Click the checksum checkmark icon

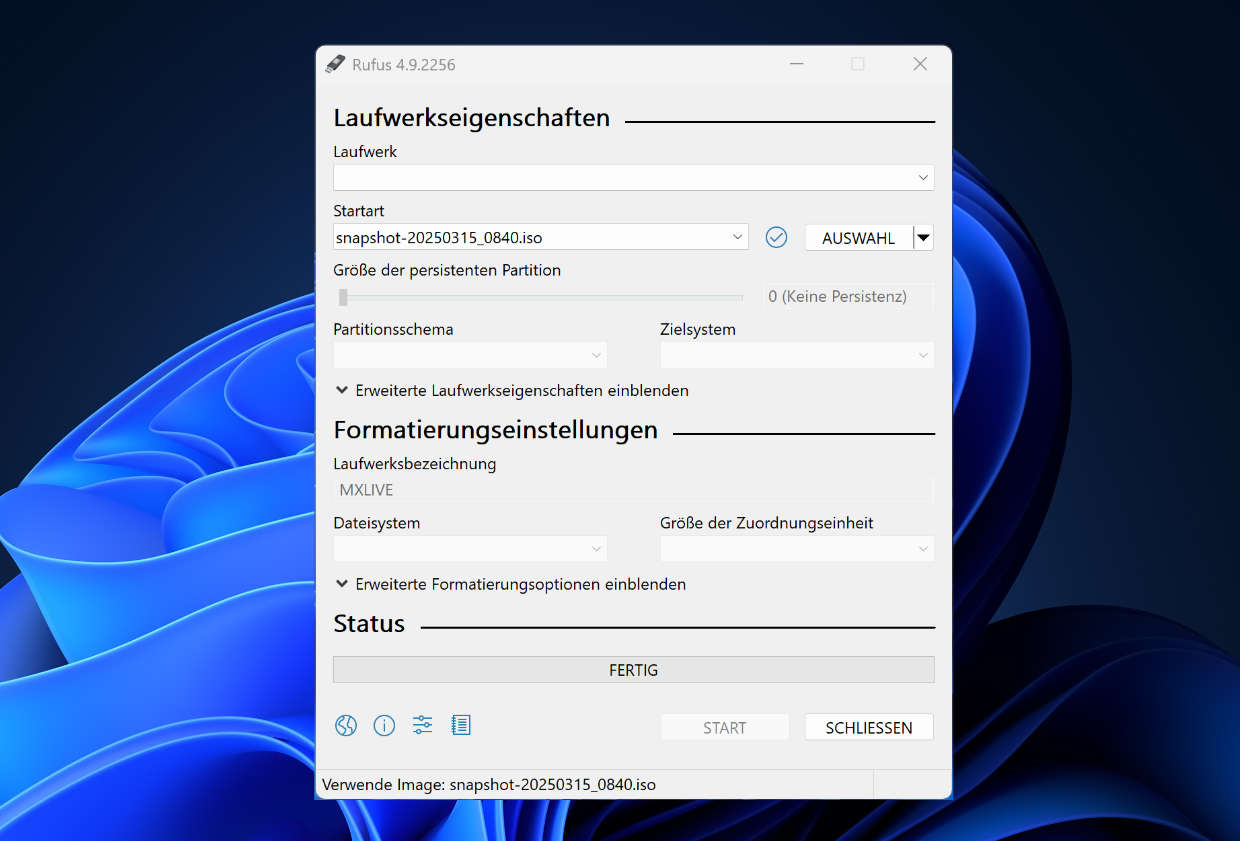(x=776, y=237)
